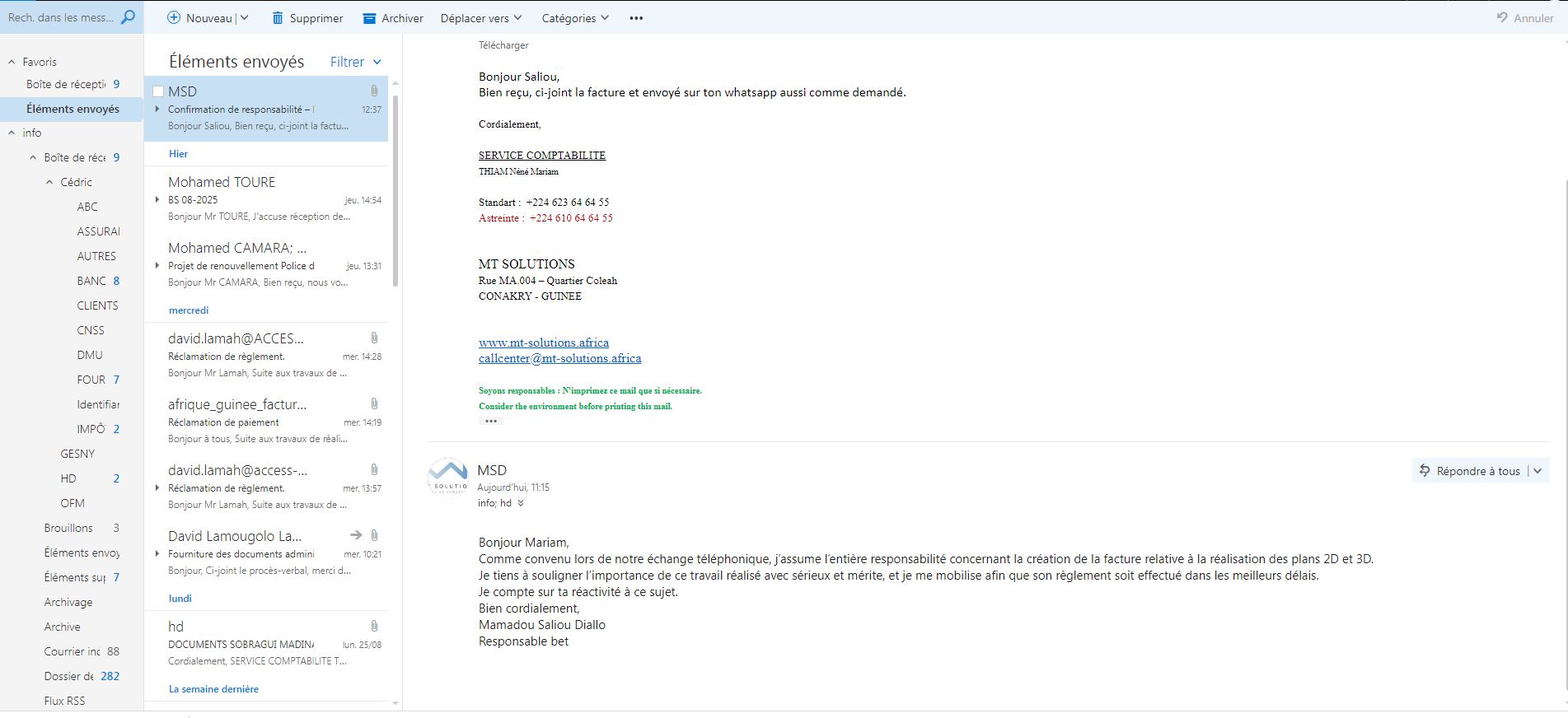Screen dimensions: 1568x718
Task: Tick the checkbox beside MSD message
Action: pos(158,91)
